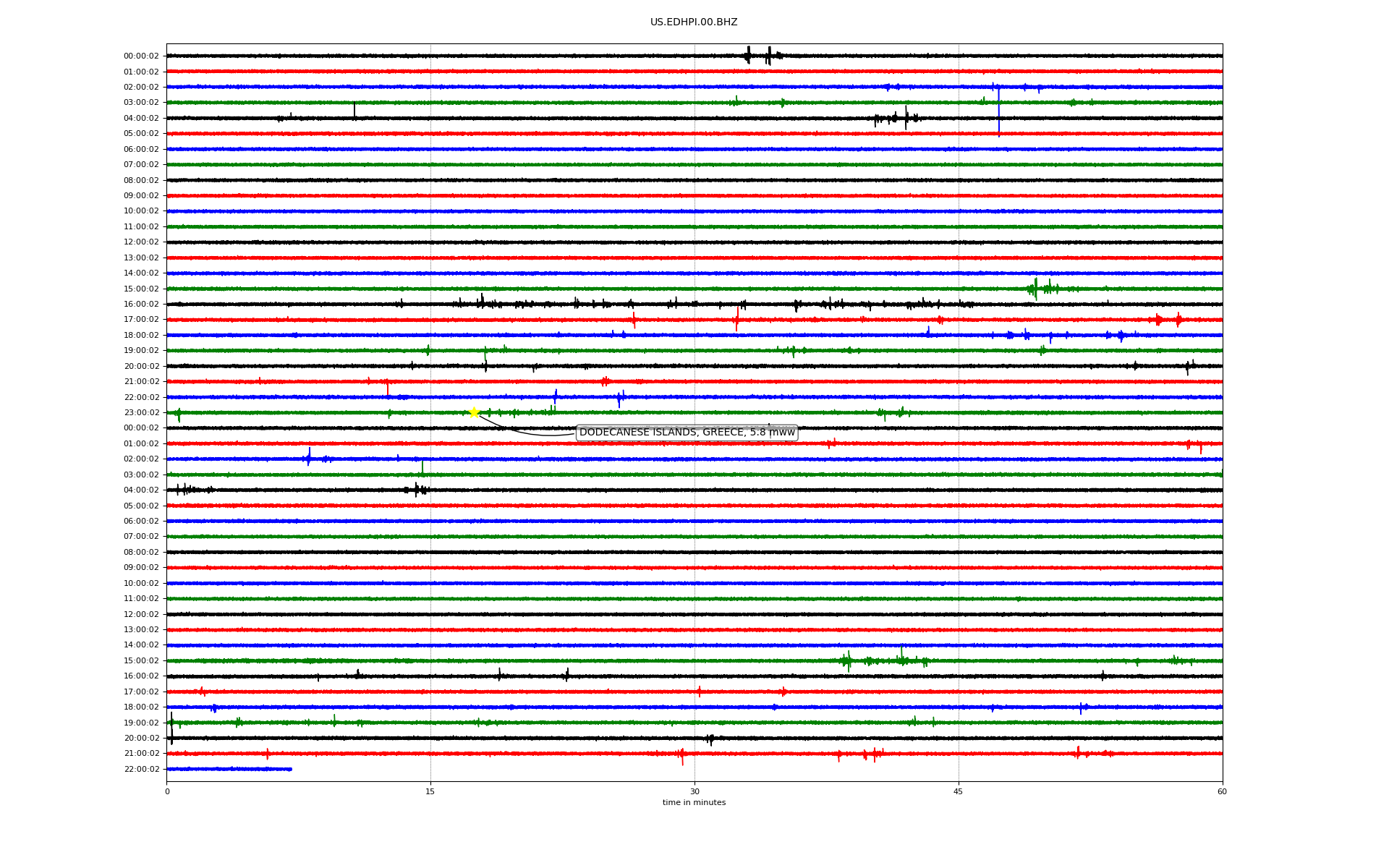Click the short unfinished blue trace in last row
The height and width of the screenshot is (868, 1389).
tap(229, 769)
